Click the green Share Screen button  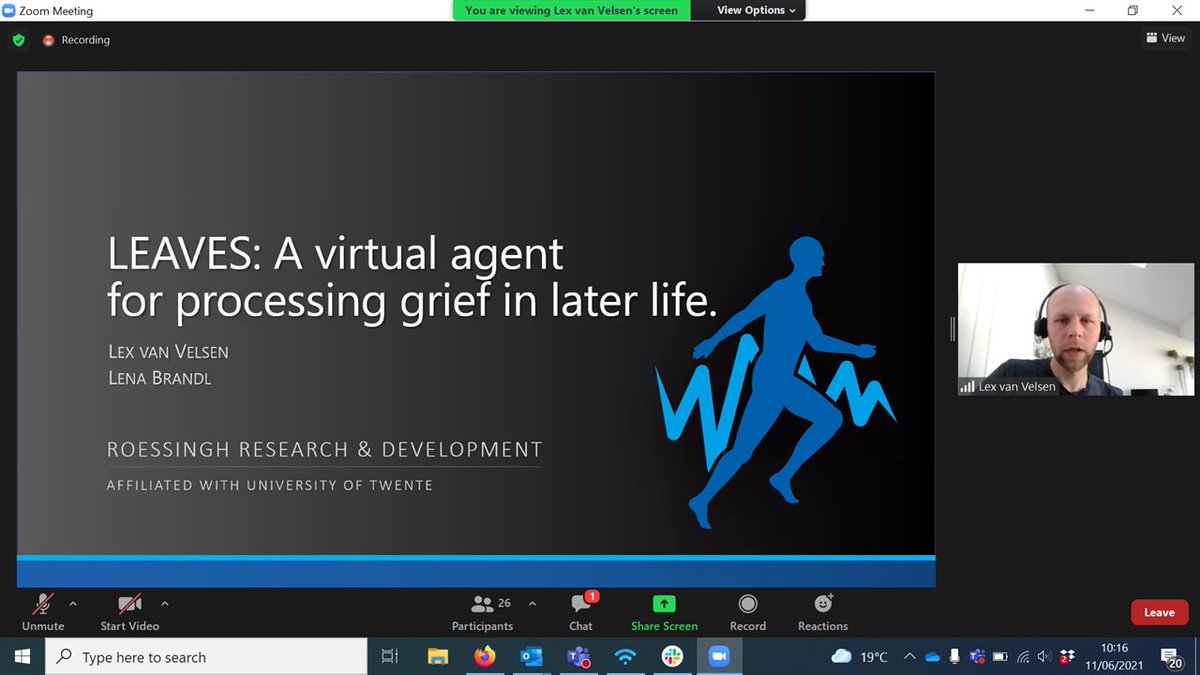point(664,612)
